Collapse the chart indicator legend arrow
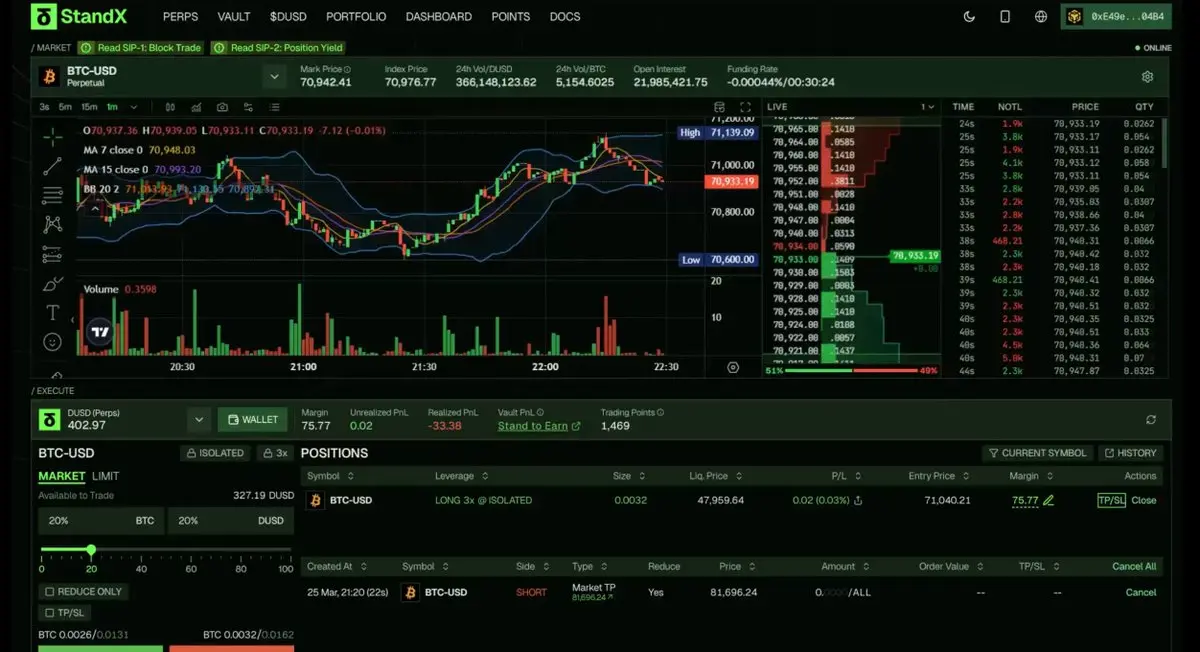 click(x=96, y=209)
